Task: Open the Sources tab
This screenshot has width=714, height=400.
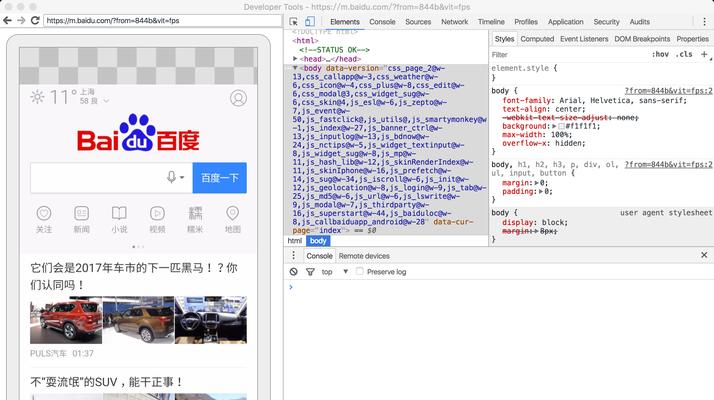Action: 418,22
